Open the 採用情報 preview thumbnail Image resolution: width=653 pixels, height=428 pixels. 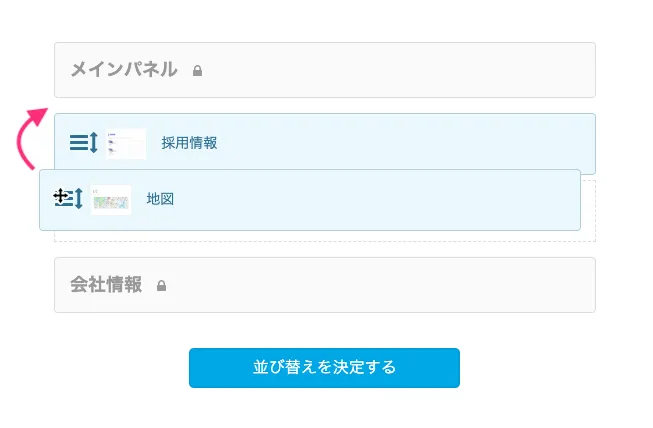click(x=126, y=143)
